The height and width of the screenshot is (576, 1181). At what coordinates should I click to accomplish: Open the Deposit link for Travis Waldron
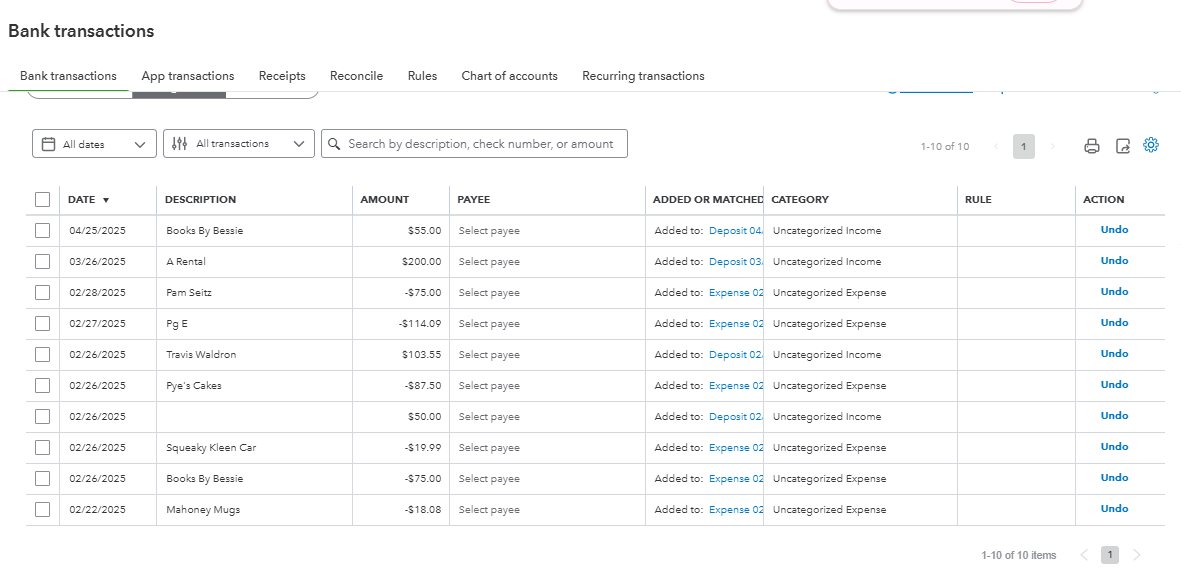click(735, 355)
